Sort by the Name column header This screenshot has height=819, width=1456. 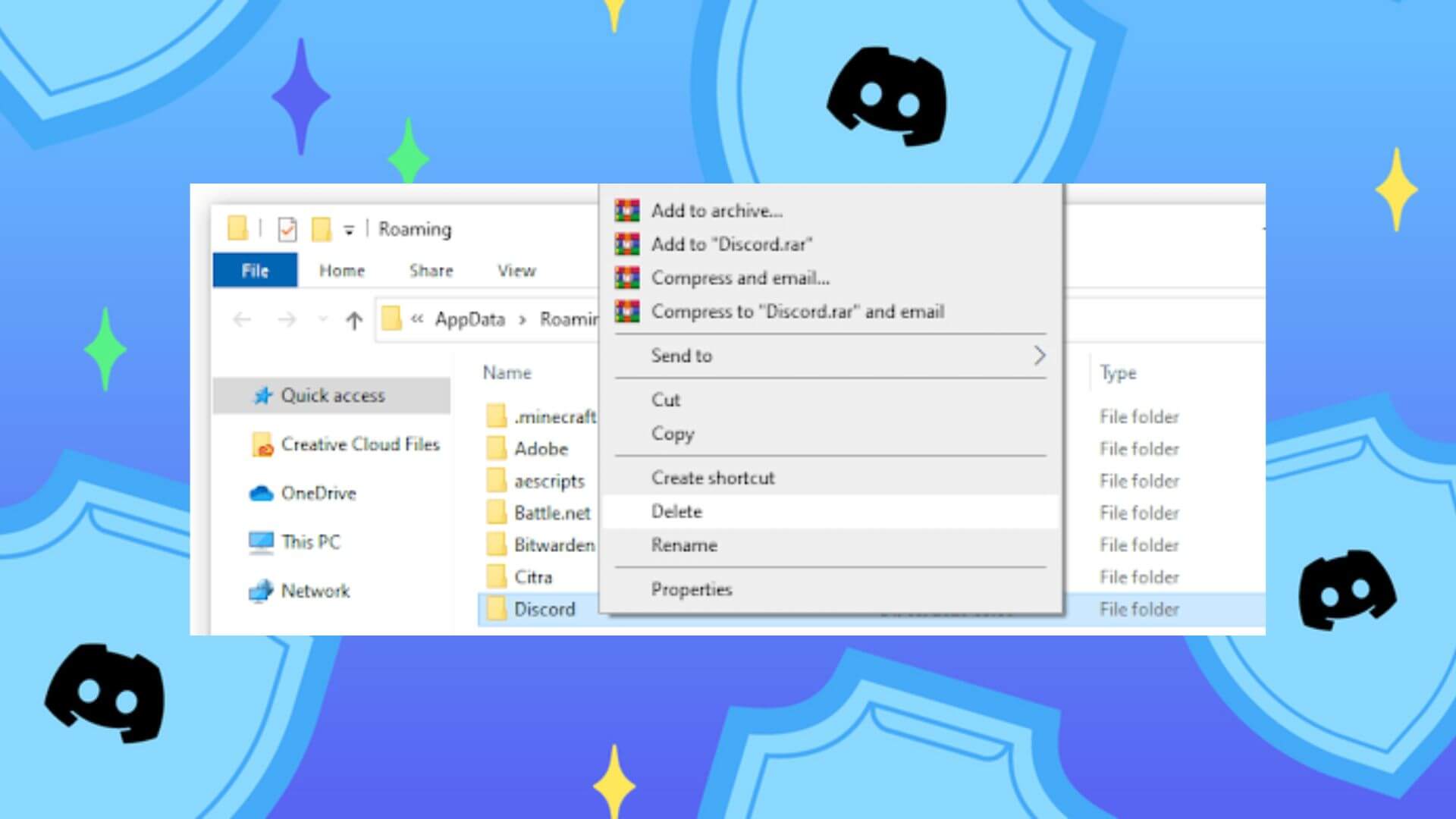507,372
